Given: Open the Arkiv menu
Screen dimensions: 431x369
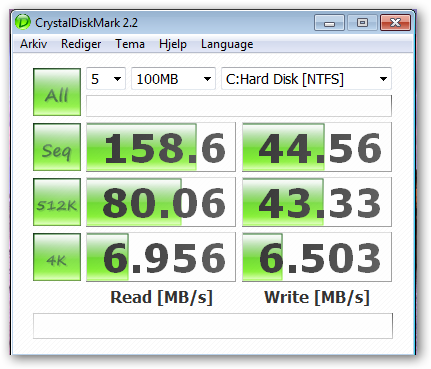Looking at the screenshot, I should 33,44.
